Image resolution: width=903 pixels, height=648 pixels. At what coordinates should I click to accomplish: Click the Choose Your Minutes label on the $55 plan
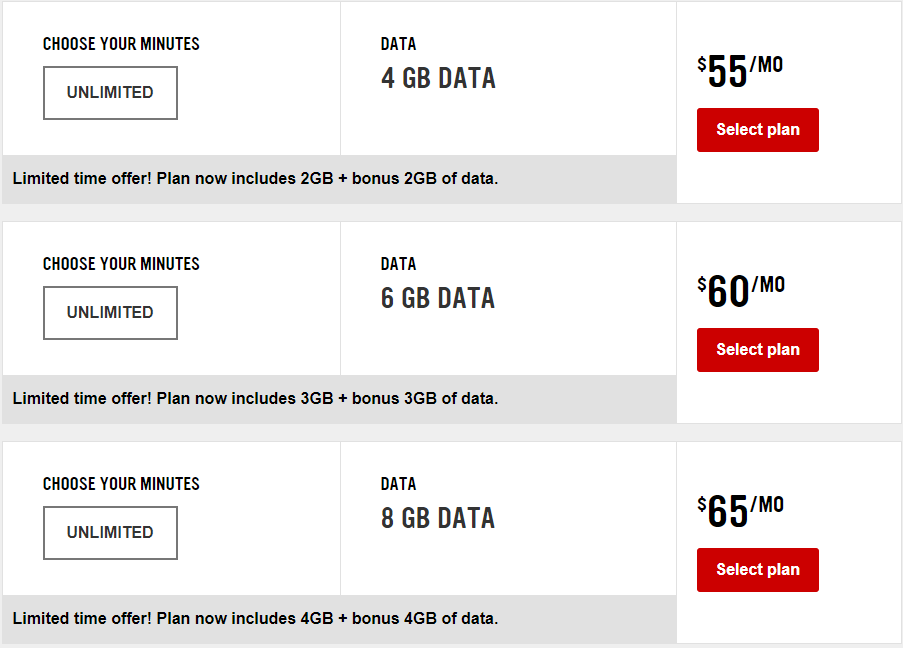121,44
